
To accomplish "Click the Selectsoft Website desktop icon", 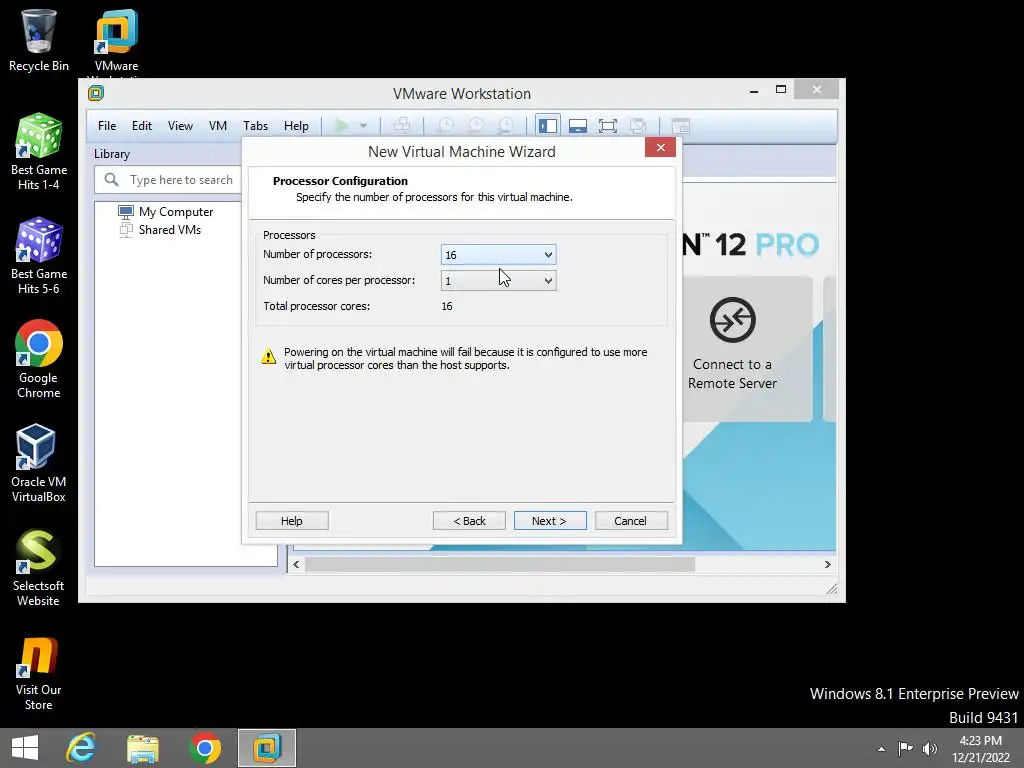I will pyautogui.click(x=39, y=567).
